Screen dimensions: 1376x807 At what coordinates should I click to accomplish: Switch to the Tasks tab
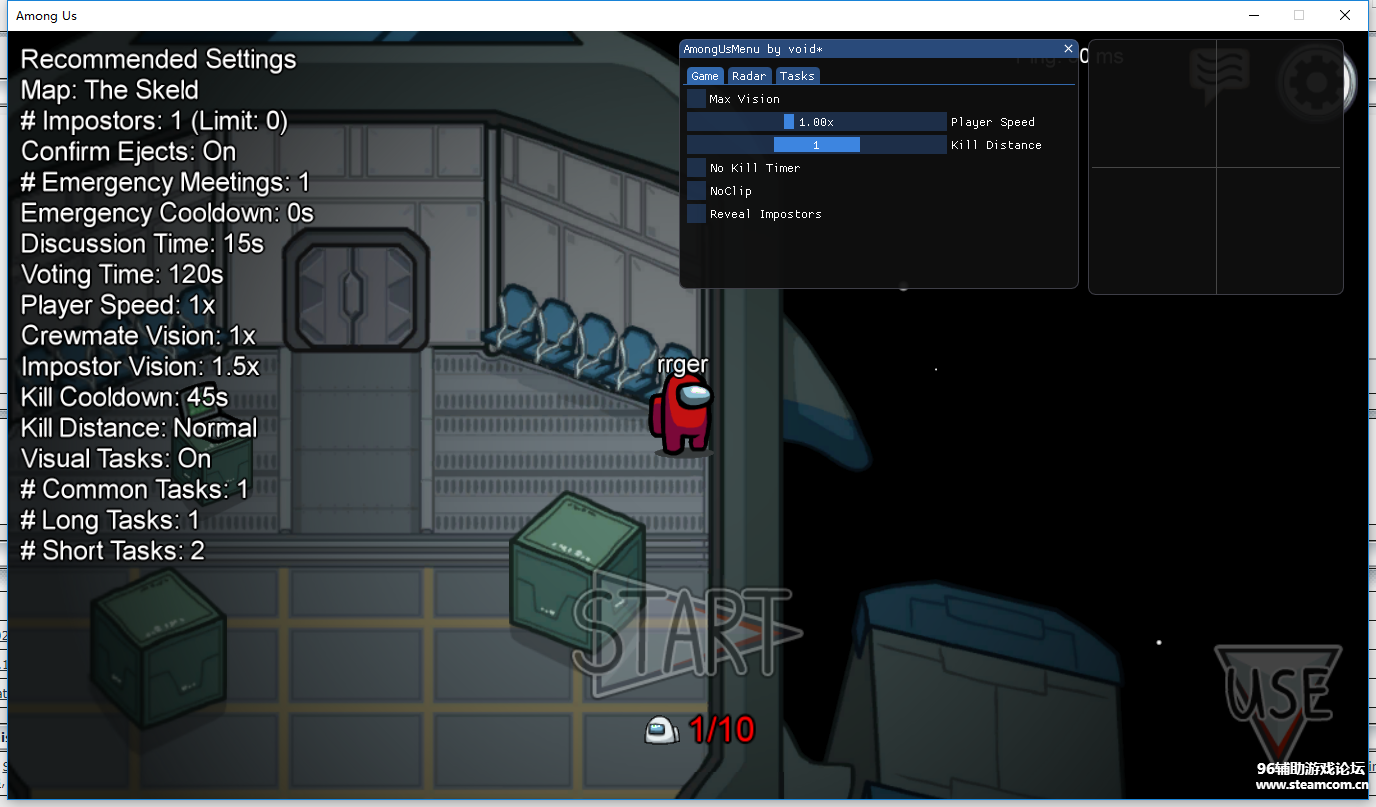(x=797, y=76)
